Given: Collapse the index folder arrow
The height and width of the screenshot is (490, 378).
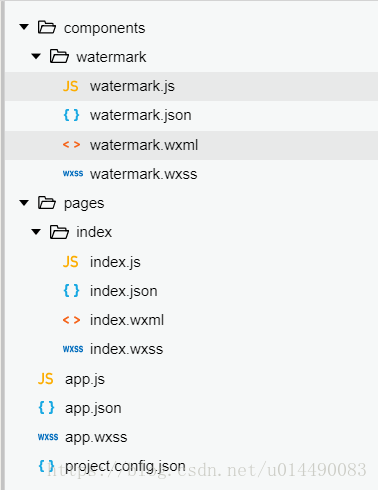Looking at the screenshot, I should (36, 232).
